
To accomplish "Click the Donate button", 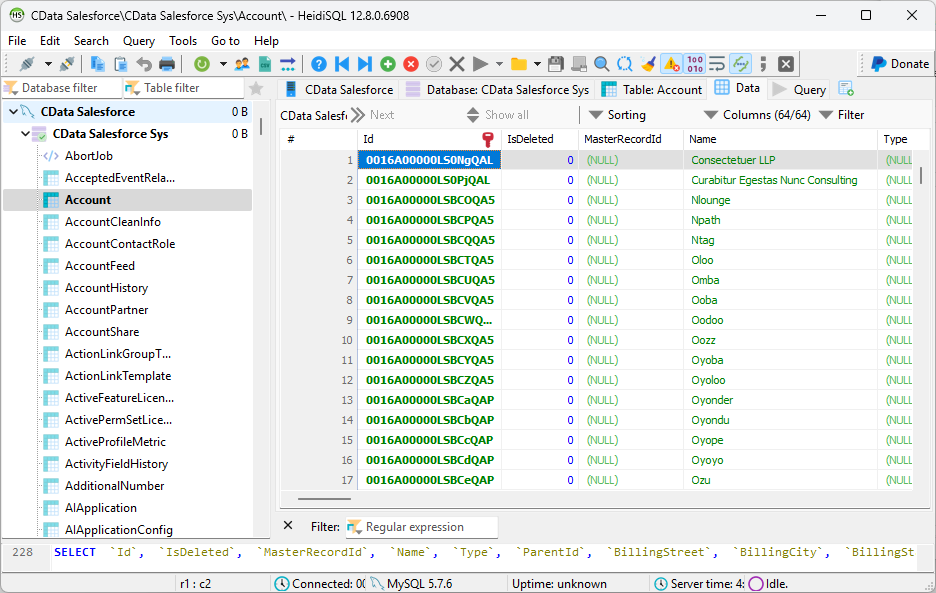I will 898,64.
